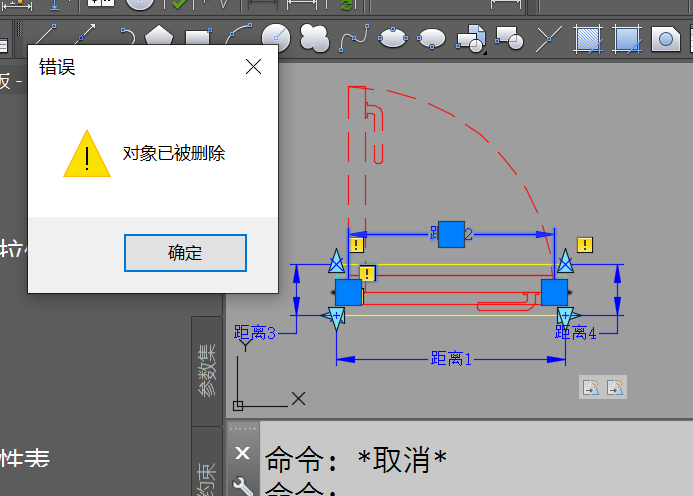Open command line wrench settings
The height and width of the screenshot is (496, 693).
[242, 486]
